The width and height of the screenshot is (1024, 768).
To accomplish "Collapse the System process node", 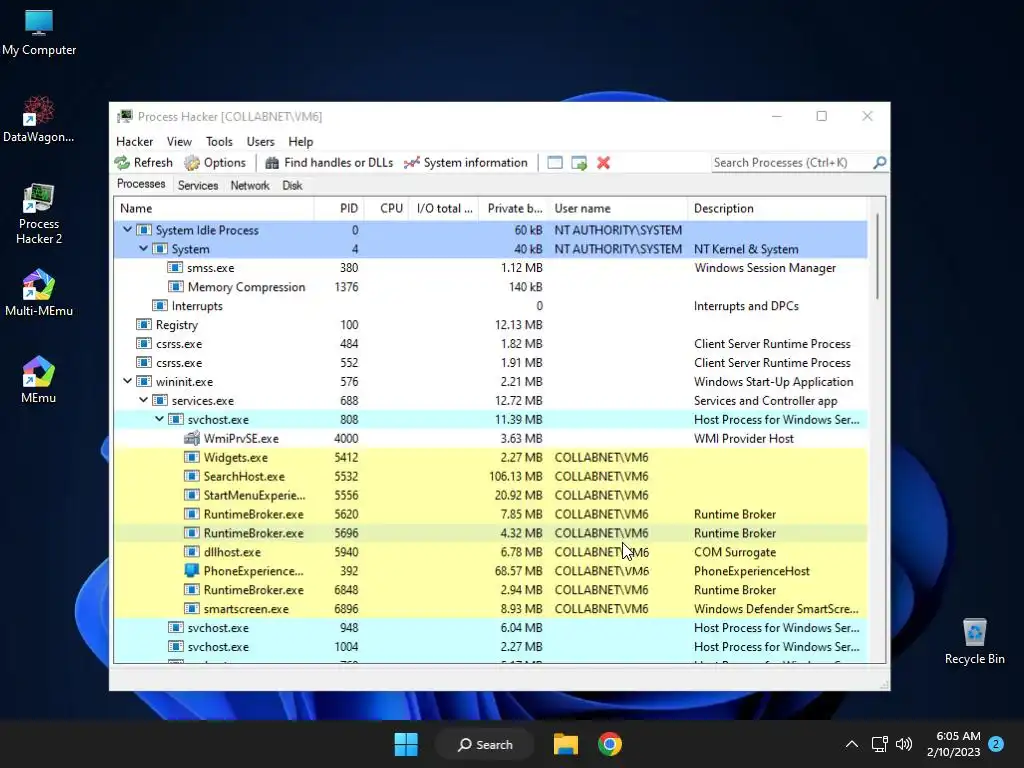I will (x=143, y=249).
